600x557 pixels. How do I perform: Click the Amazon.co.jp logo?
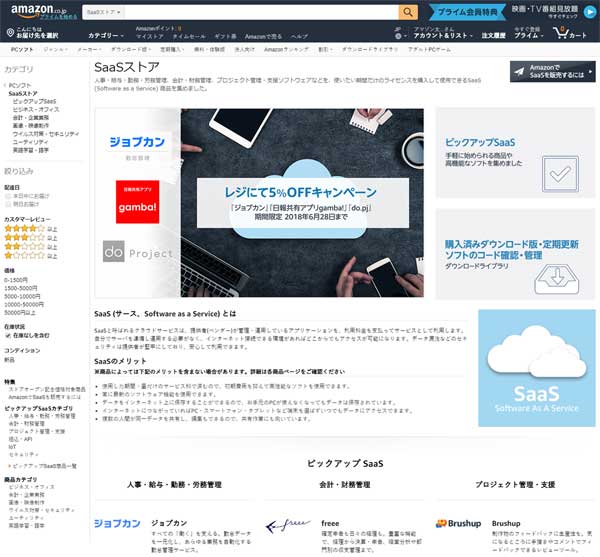[x=39, y=11]
